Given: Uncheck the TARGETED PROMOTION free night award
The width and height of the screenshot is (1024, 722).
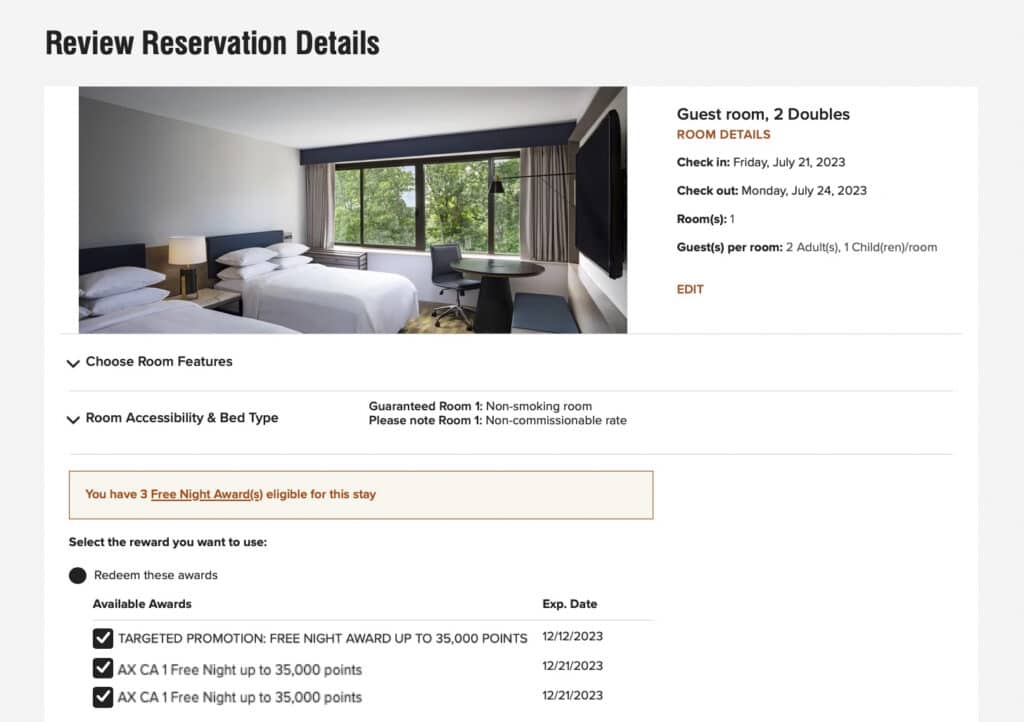Looking at the screenshot, I should tap(102, 638).
